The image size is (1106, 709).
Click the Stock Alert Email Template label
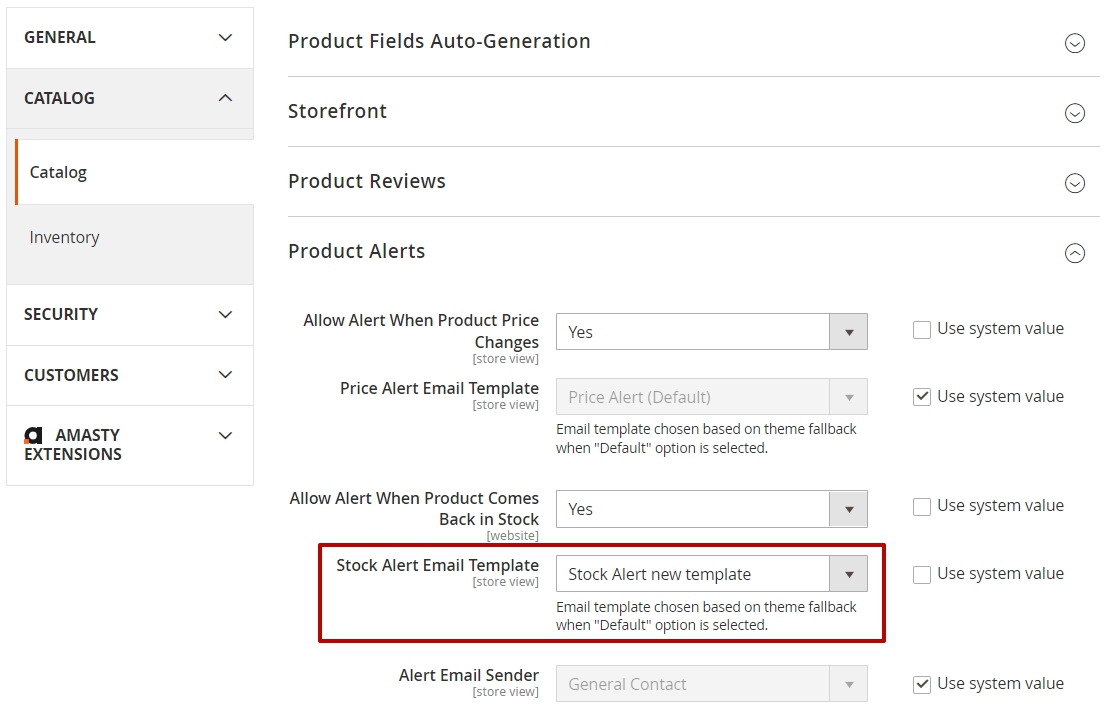[x=437, y=565]
